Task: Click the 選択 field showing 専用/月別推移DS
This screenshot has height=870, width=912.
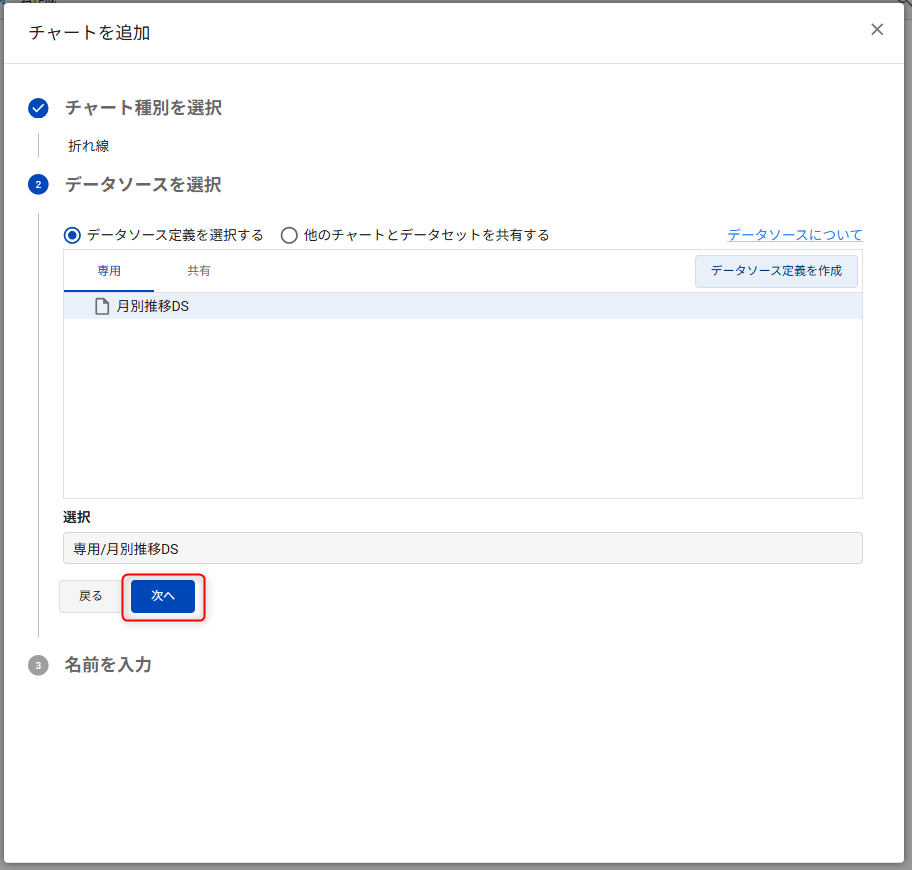Action: point(462,548)
